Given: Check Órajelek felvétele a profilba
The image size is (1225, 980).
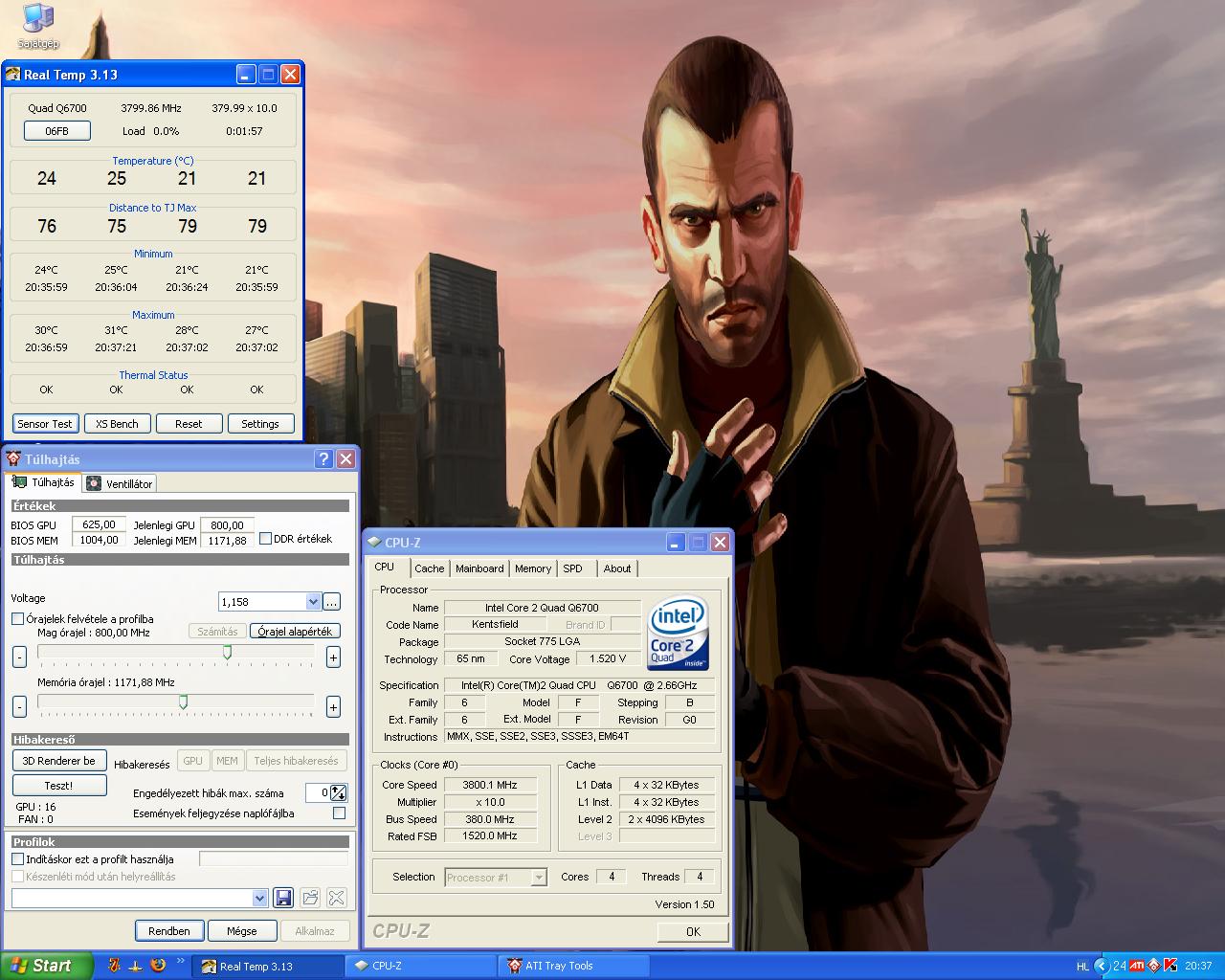Looking at the screenshot, I should (17, 619).
